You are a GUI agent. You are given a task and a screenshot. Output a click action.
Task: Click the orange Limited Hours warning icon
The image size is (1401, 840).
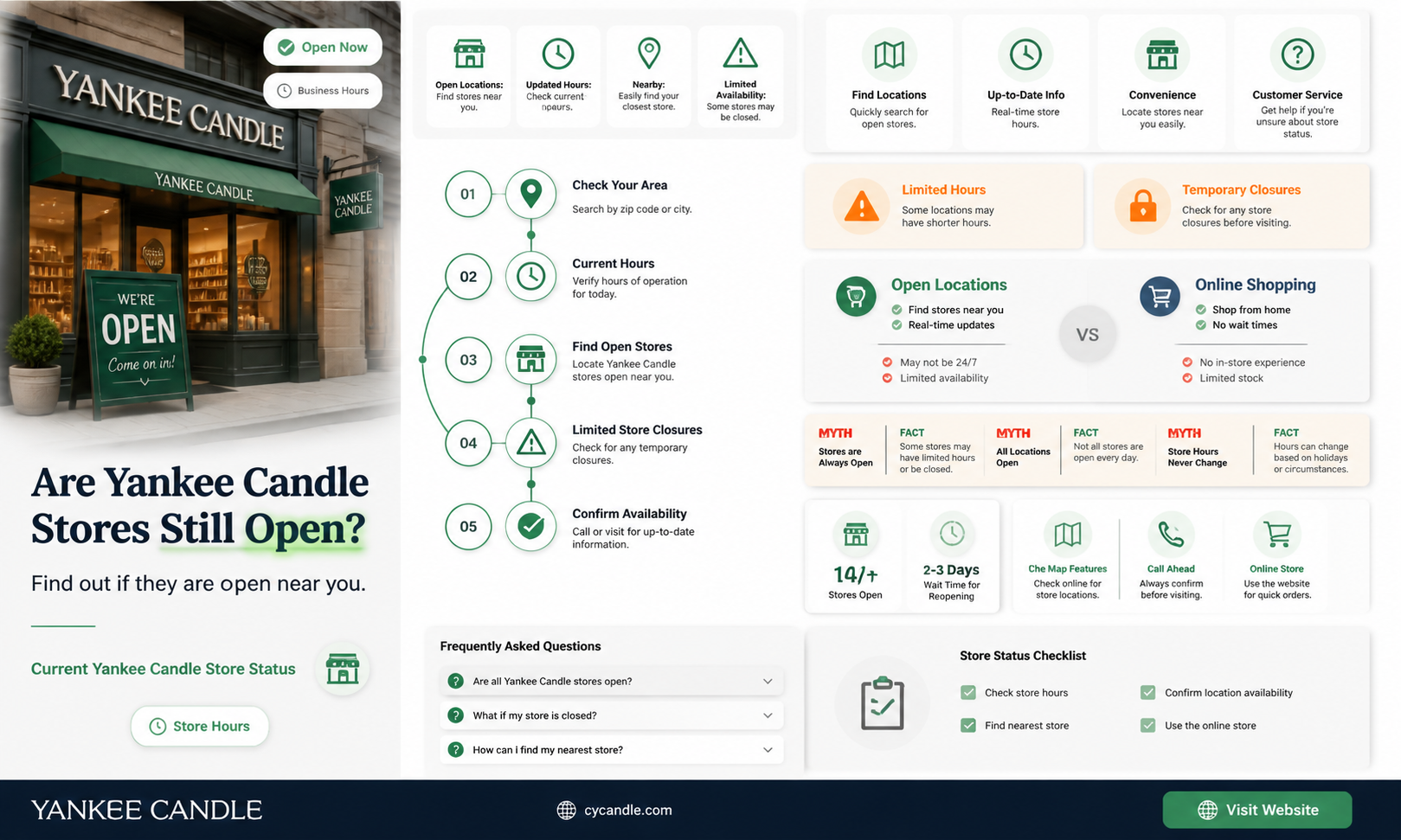click(861, 206)
